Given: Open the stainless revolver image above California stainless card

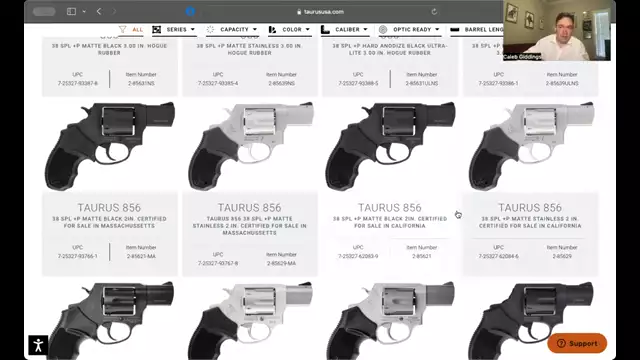Looking at the screenshot, I should pyautogui.click(x=530, y=146).
